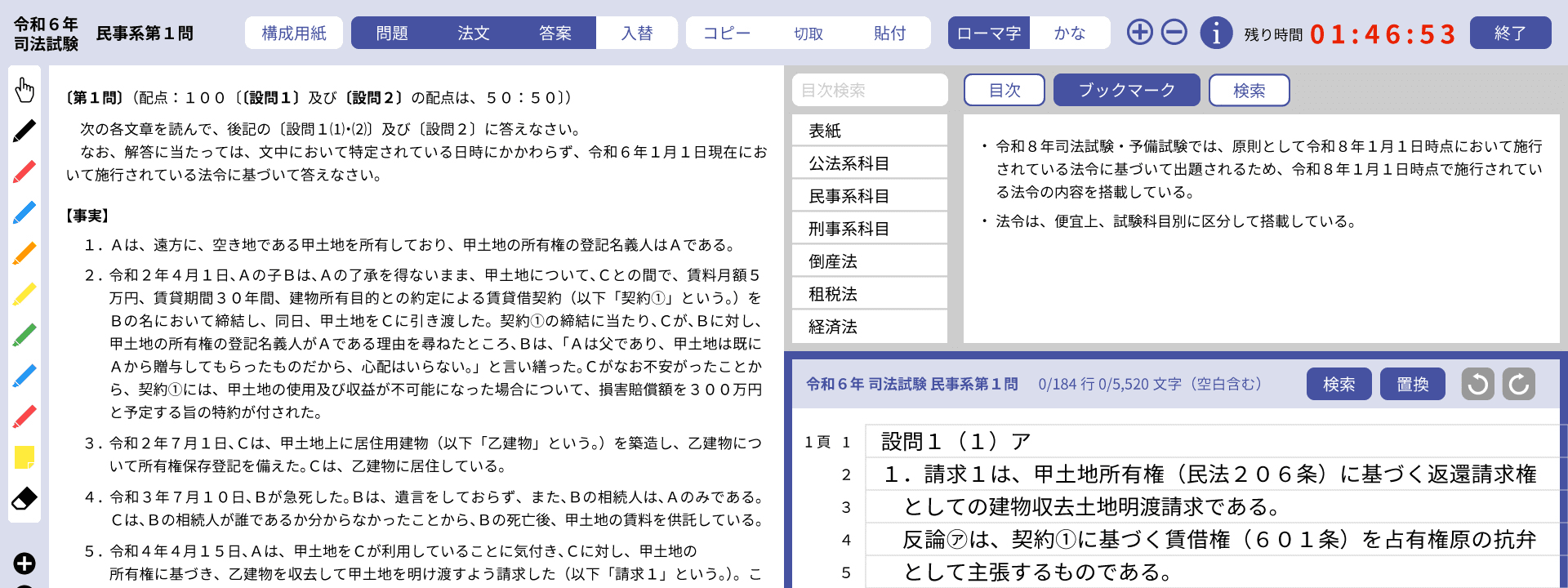
Task: Toggle the 法文 pane
Action: coord(474,33)
